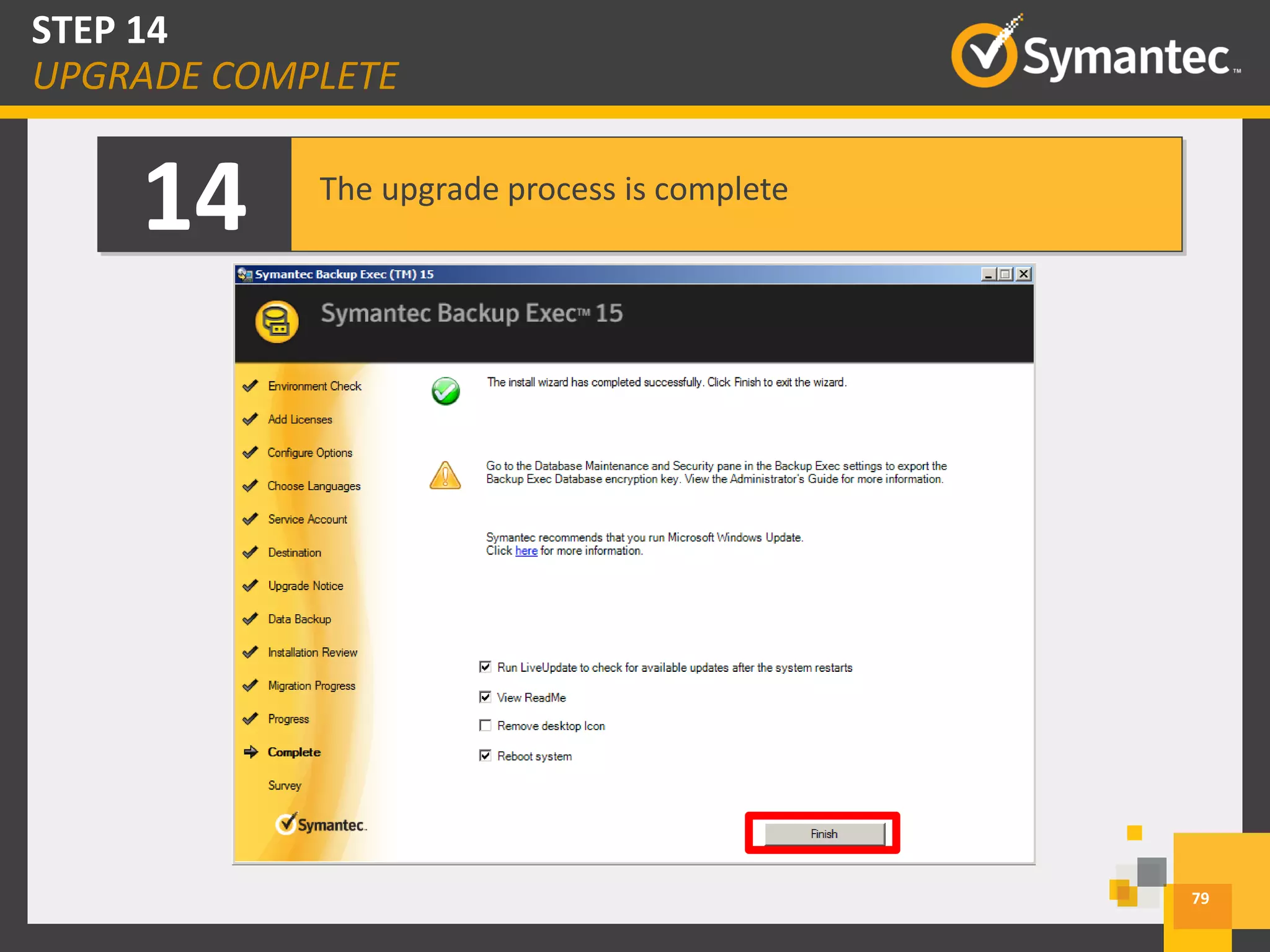This screenshot has width=1270, height=952.
Task: Click checkmark icon next to Configure Options
Action: [x=251, y=452]
